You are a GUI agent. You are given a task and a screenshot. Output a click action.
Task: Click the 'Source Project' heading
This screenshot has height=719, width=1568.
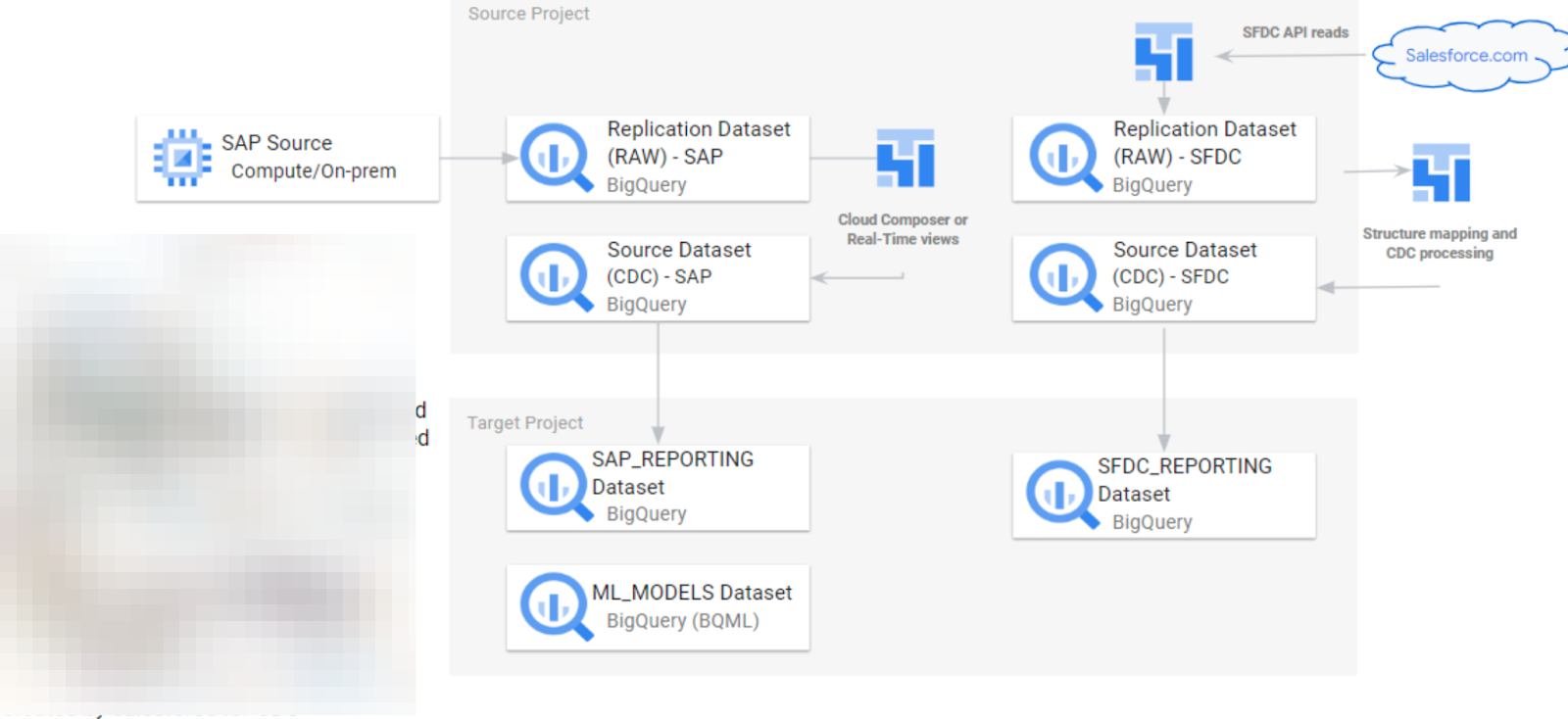[x=528, y=14]
